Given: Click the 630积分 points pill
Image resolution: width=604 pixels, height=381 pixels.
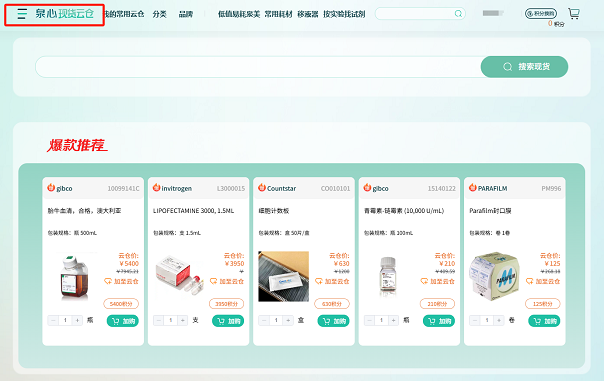Looking at the screenshot, I should [x=332, y=304].
